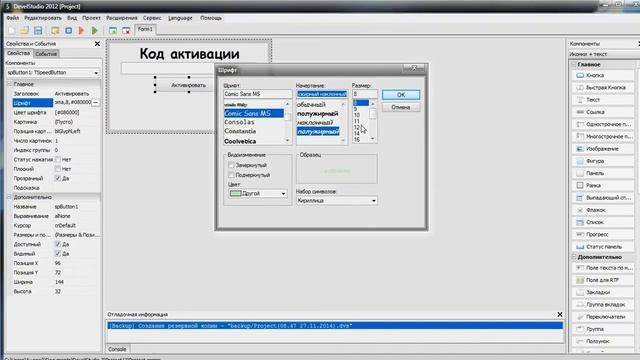Image resolution: width=640 pixels, height=360 pixels.
Task: Pick the Выпадающий список component
Action: click(603, 198)
